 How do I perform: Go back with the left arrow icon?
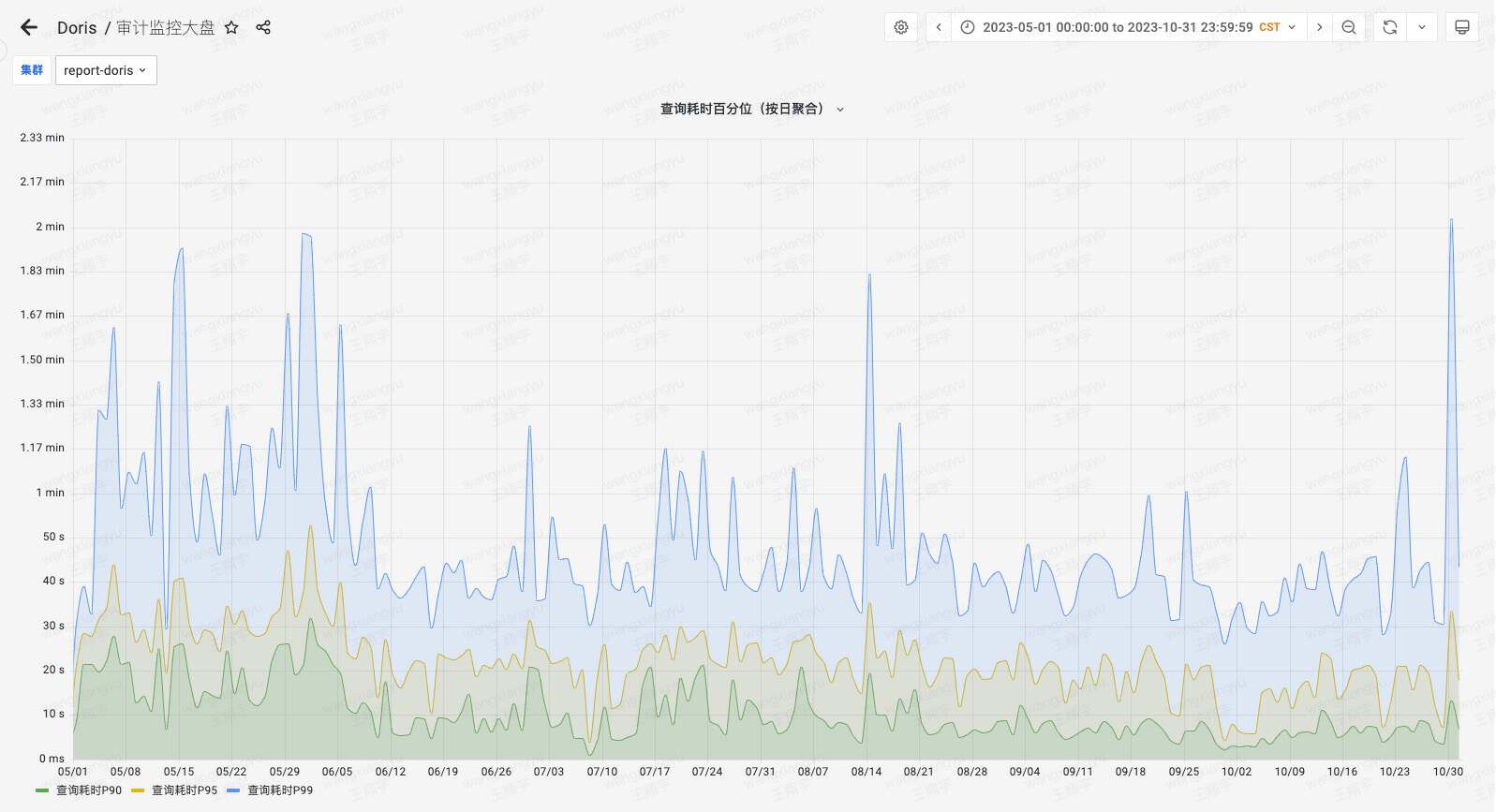[x=29, y=27]
